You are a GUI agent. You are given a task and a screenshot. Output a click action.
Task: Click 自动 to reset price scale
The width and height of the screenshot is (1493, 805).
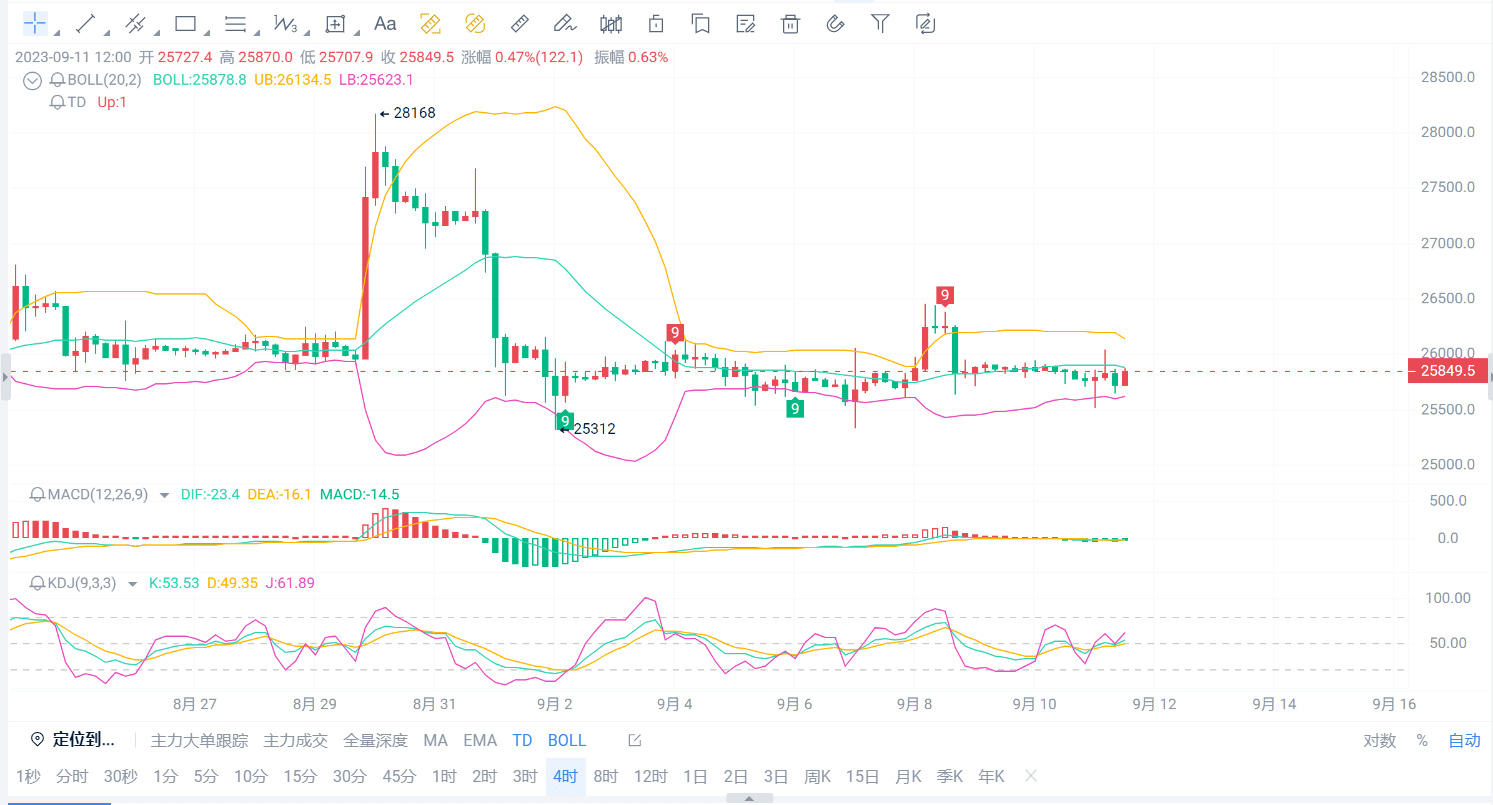1462,740
